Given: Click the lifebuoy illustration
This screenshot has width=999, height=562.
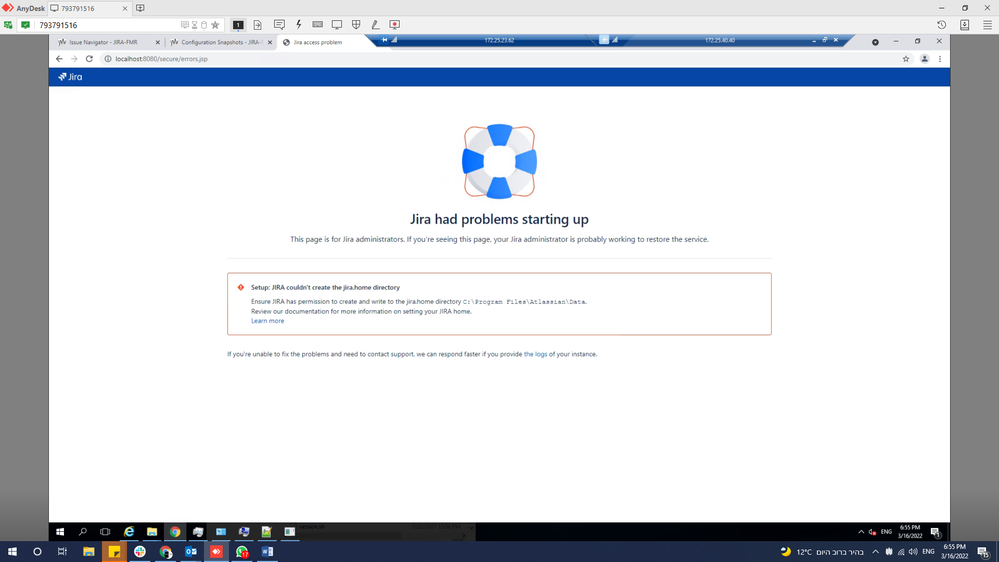Looking at the screenshot, I should [500, 161].
